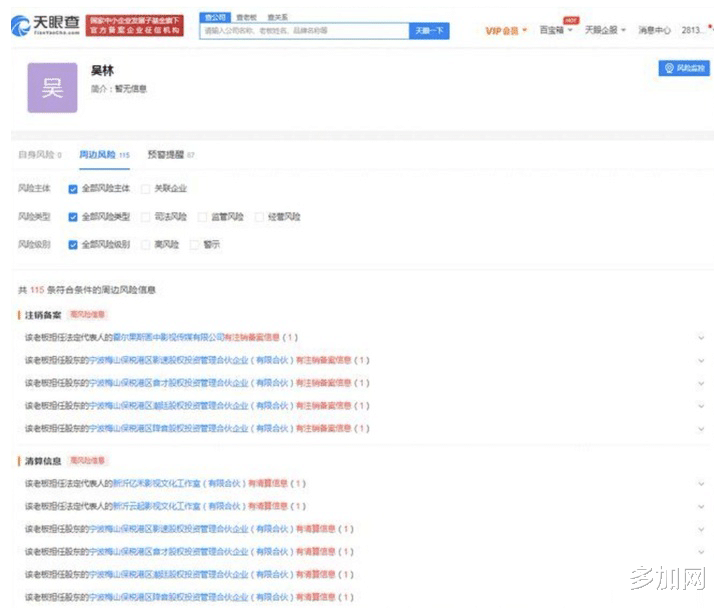Open 影速股权投资管理合伙企业 link under 注销备案
This screenshot has width=720, height=608.
[x=191, y=360]
